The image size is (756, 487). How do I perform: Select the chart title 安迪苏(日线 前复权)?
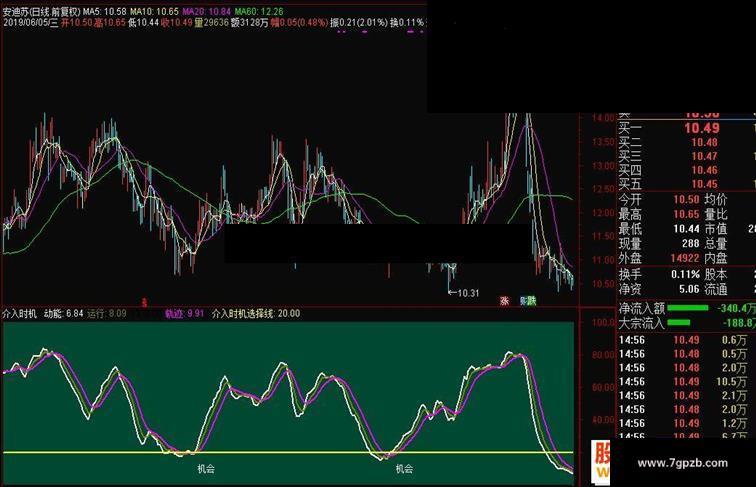(41, 12)
